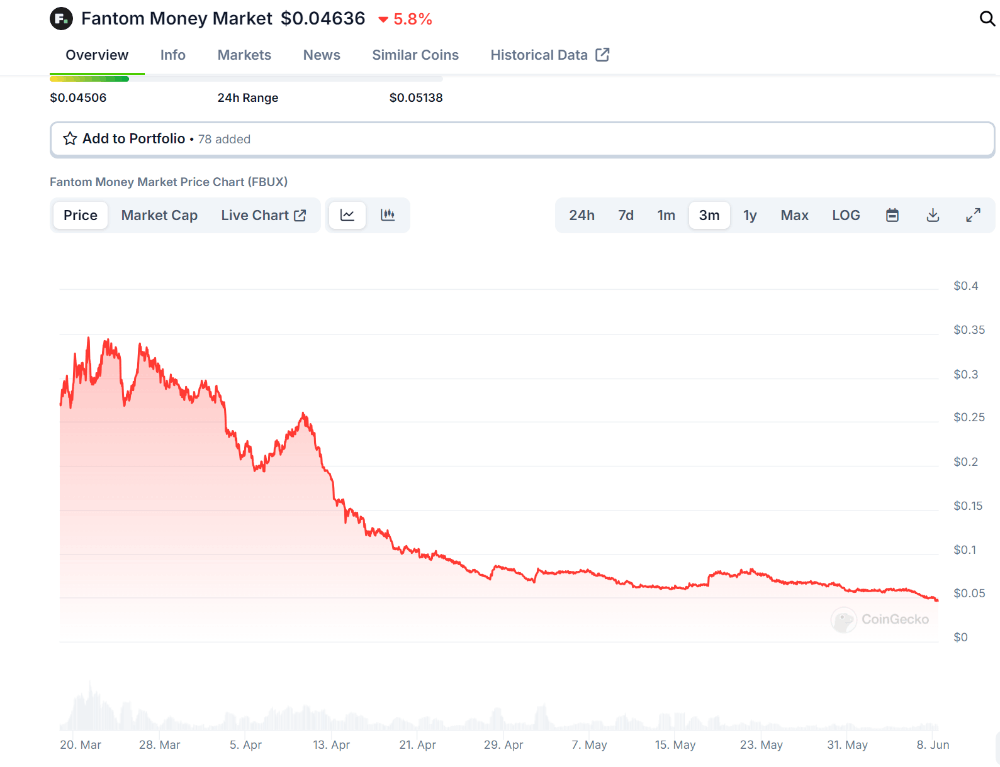Expand chart to fullscreen
Screen dimensions: 1000x767
click(x=973, y=215)
